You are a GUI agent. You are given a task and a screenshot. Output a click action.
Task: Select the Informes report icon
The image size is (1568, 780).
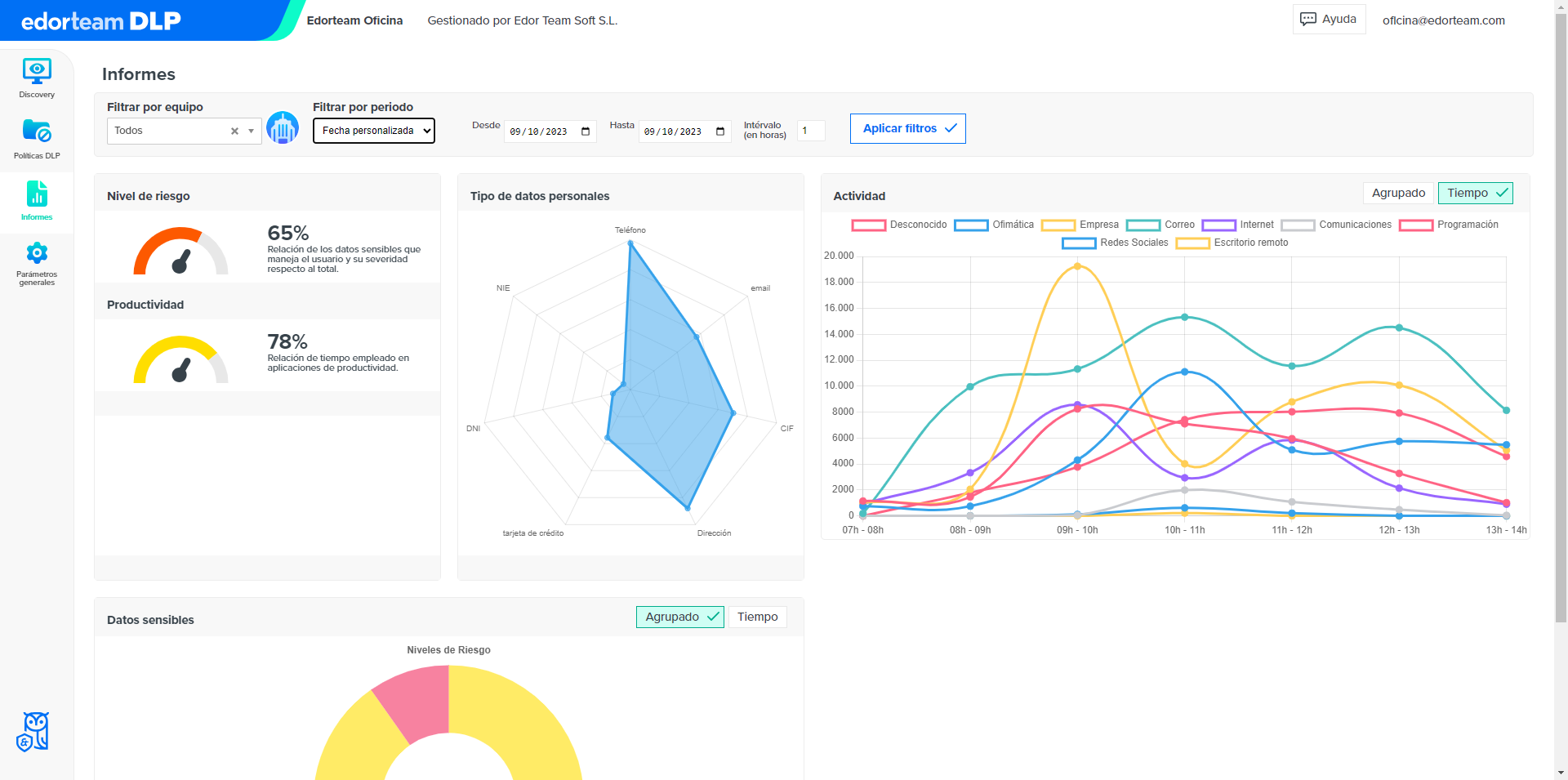point(37,194)
